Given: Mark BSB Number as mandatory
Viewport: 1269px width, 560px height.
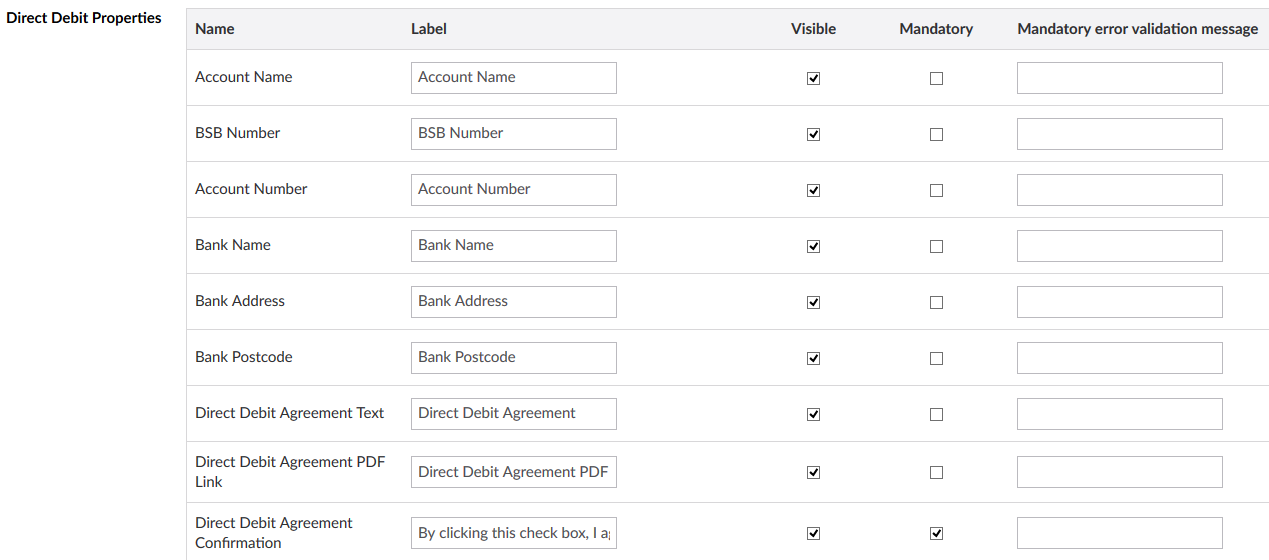Looking at the screenshot, I should pos(936,134).
